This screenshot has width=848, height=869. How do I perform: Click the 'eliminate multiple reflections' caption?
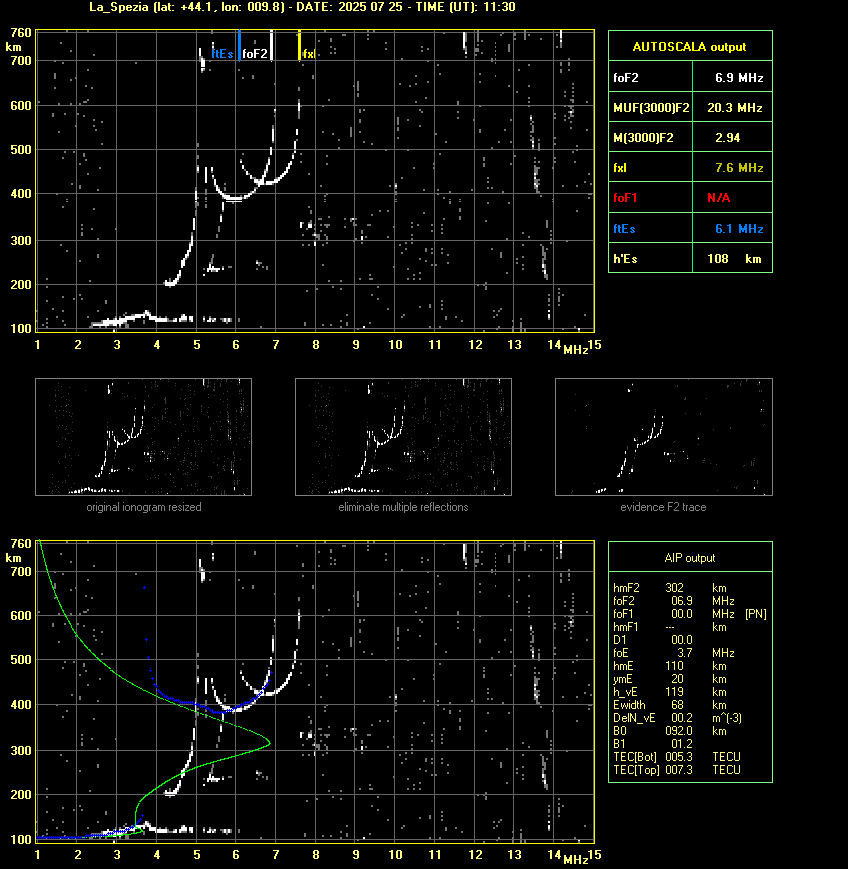(x=403, y=507)
